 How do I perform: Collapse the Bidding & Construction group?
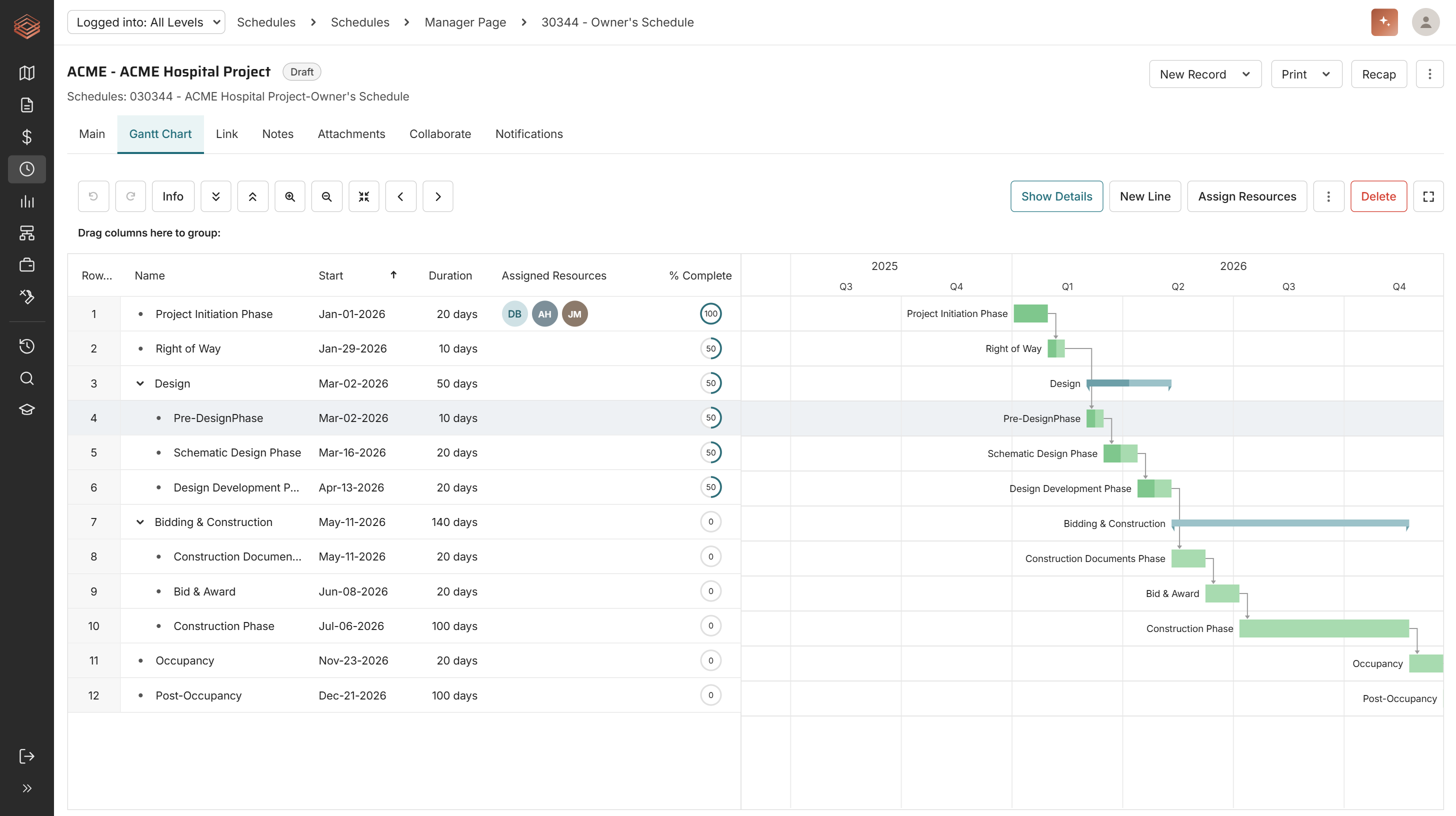pos(139,522)
